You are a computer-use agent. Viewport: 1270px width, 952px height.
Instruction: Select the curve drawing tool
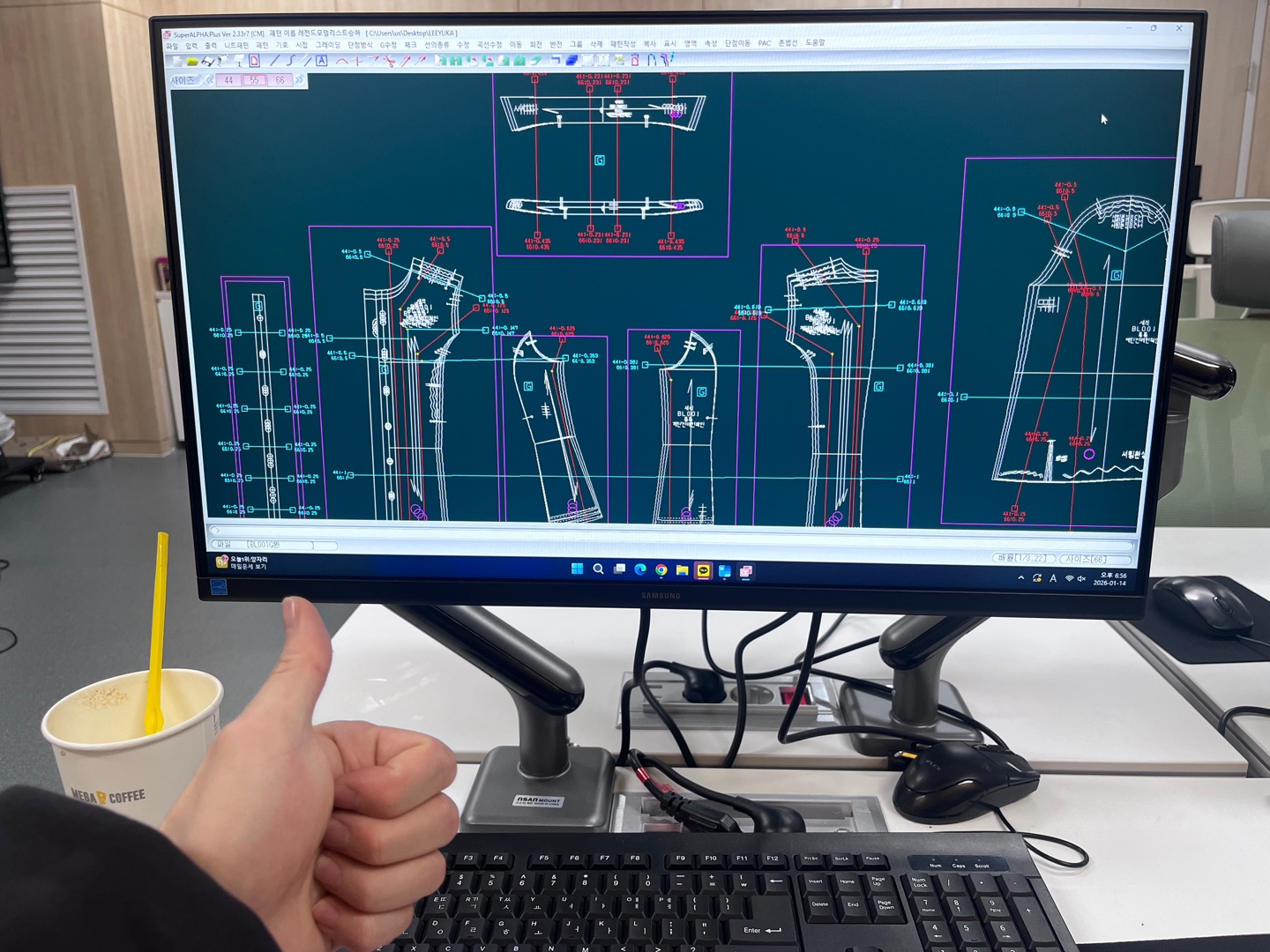pyautogui.click(x=290, y=61)
